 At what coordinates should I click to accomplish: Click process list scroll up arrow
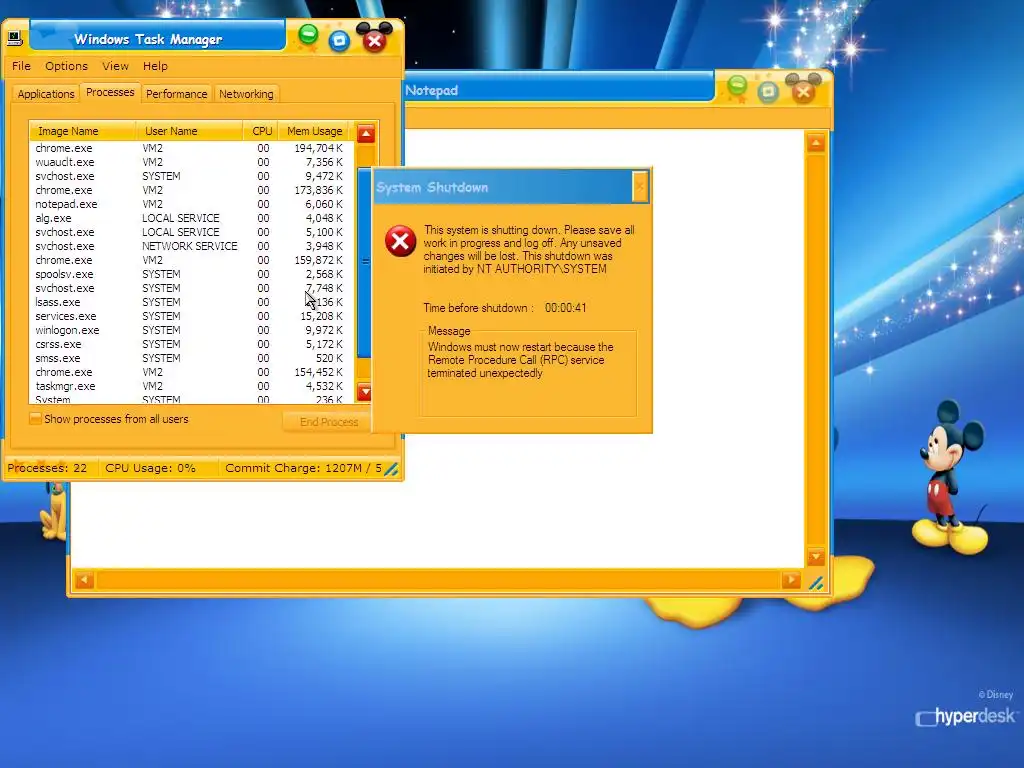click(x=366, y=134)
